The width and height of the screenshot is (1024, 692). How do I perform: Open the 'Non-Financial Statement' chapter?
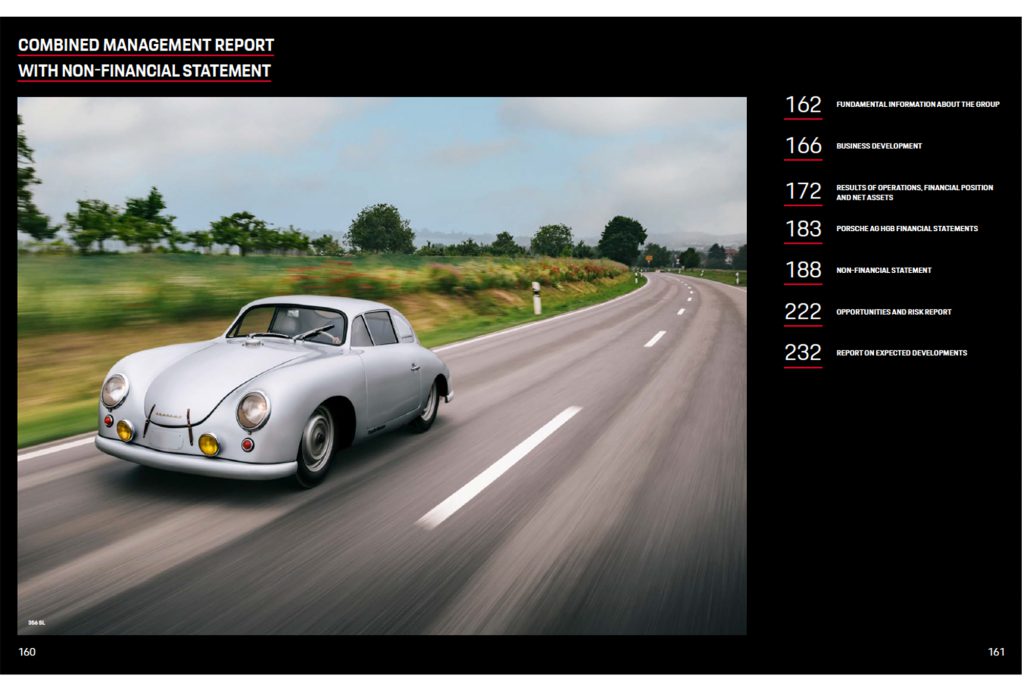click(884, 269)
